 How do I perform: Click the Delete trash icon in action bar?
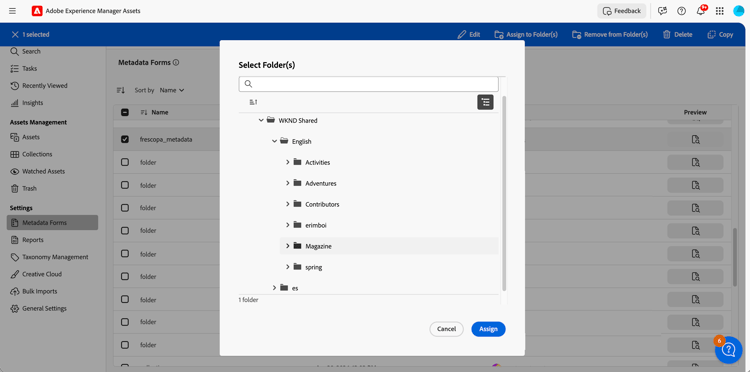pyautogui.click(x=667, y=34)
